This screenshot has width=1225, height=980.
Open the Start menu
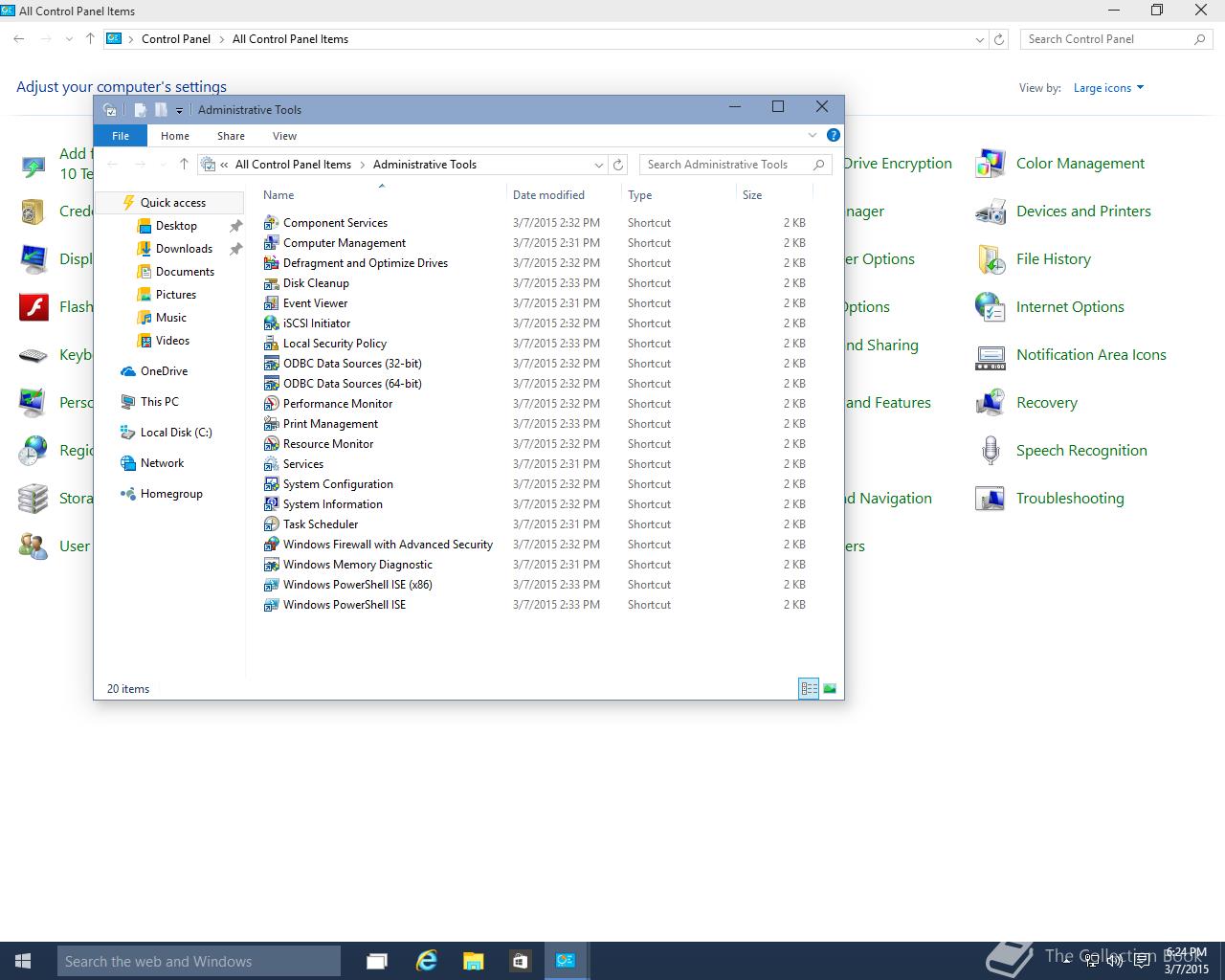(23, 961)
